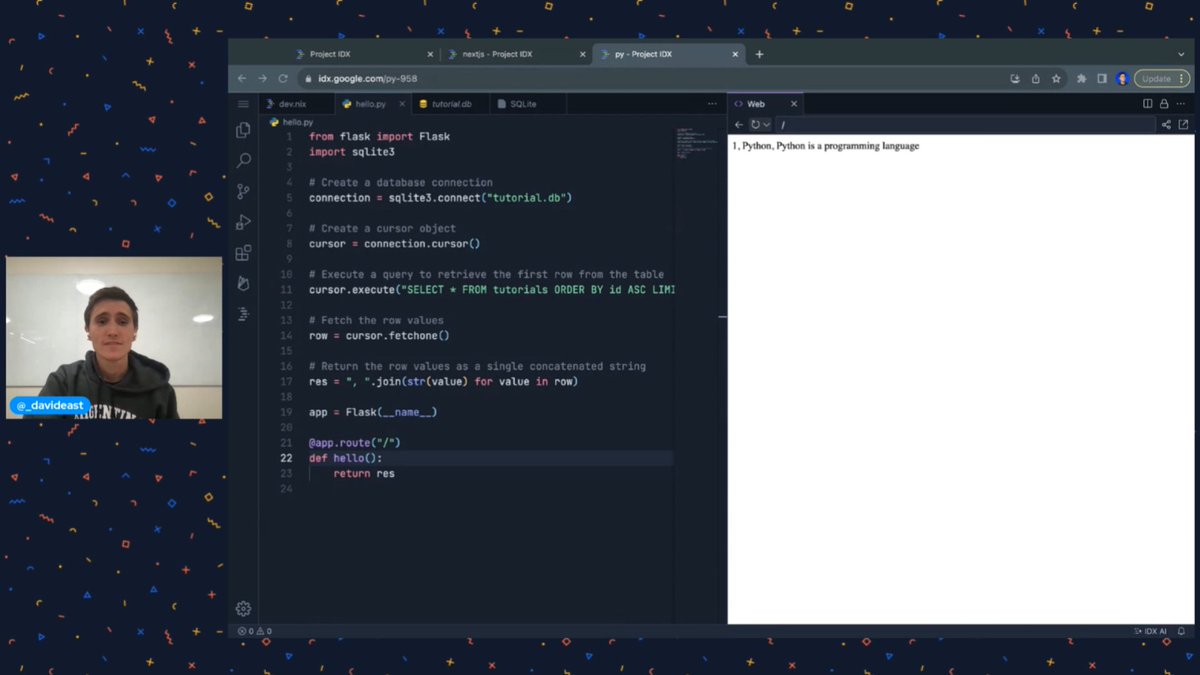Switch to the first Project IDX browser tab
The height and width of the screenshot is (675, 1200).
pos(364,54)
